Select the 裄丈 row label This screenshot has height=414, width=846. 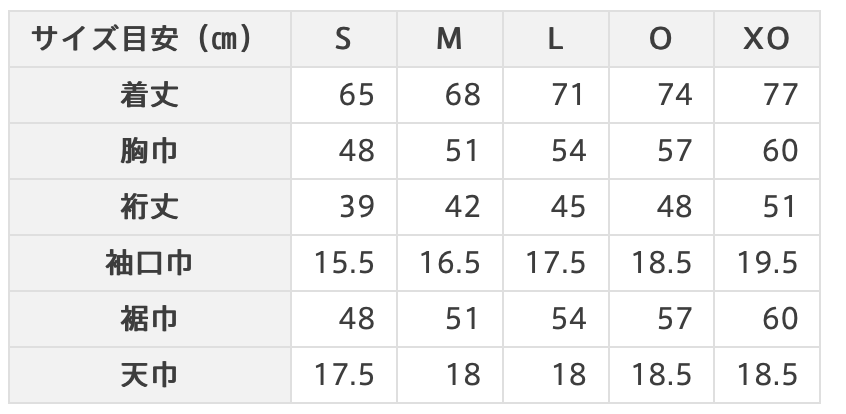tap(149, 207)
